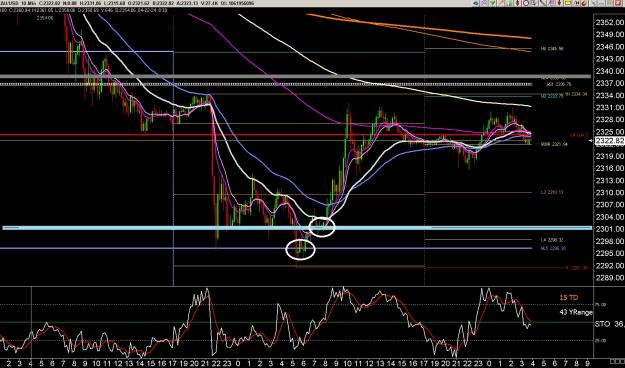Click the 2295.00 price axis label
625x368 pixels.
[609, 253]
